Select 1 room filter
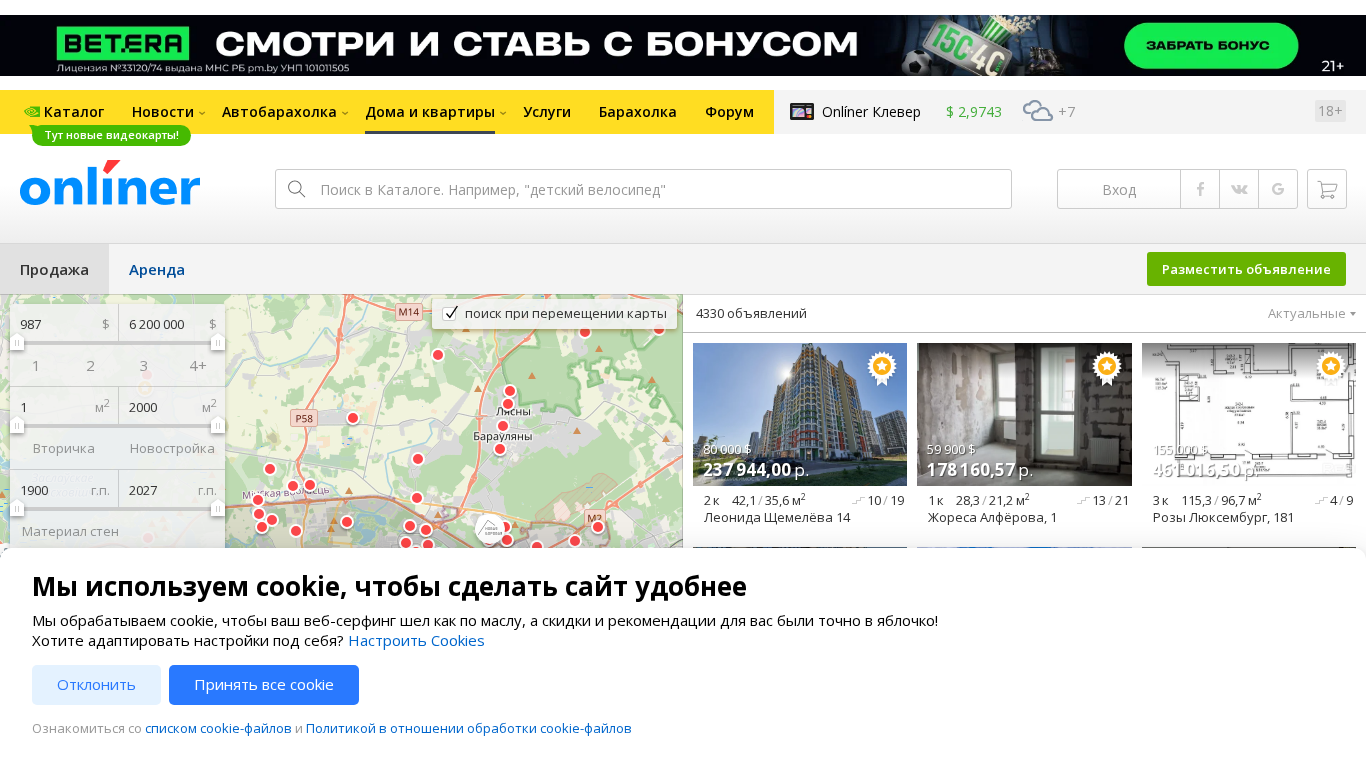The height and width of the screenshot is (768, 1366). pos(36,366)
